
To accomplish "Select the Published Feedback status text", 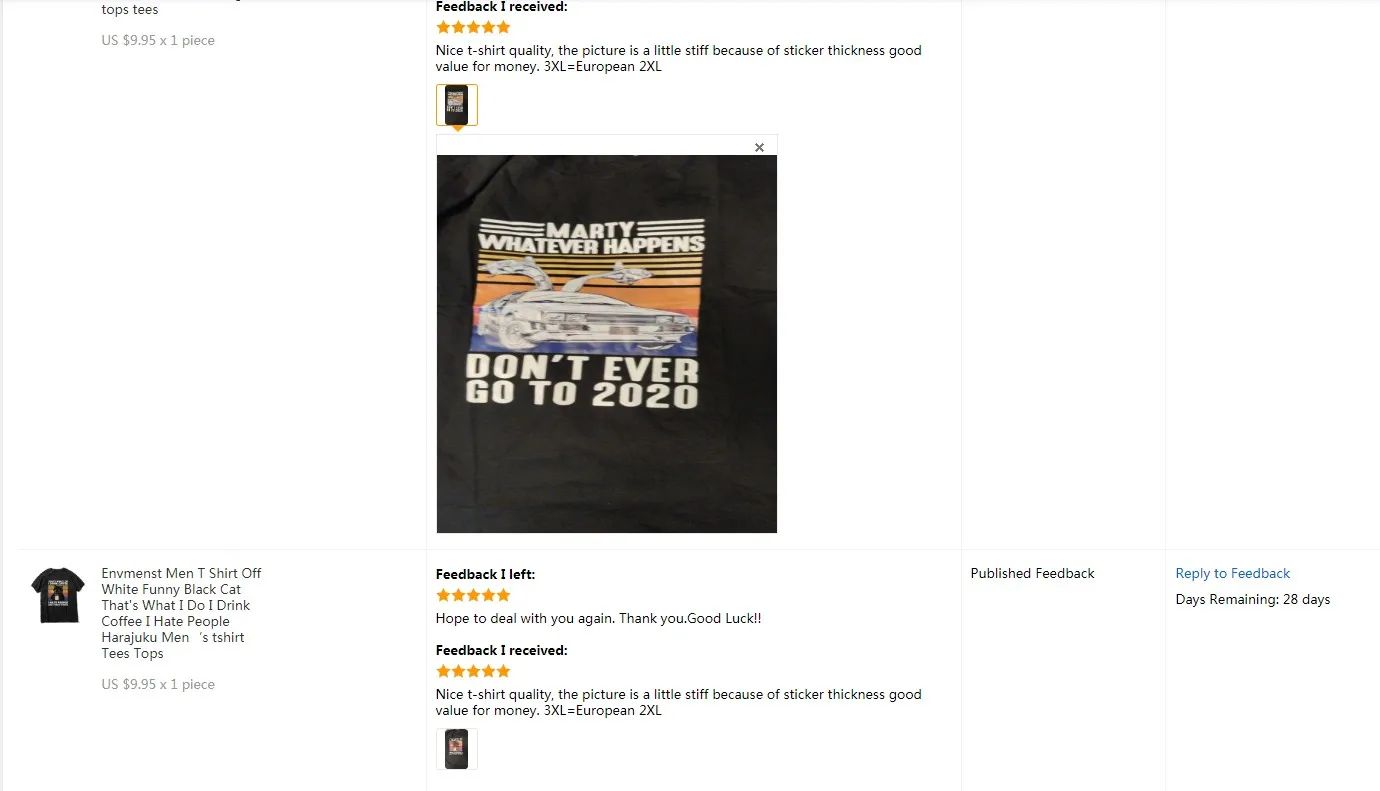I will pos(1032,573).
